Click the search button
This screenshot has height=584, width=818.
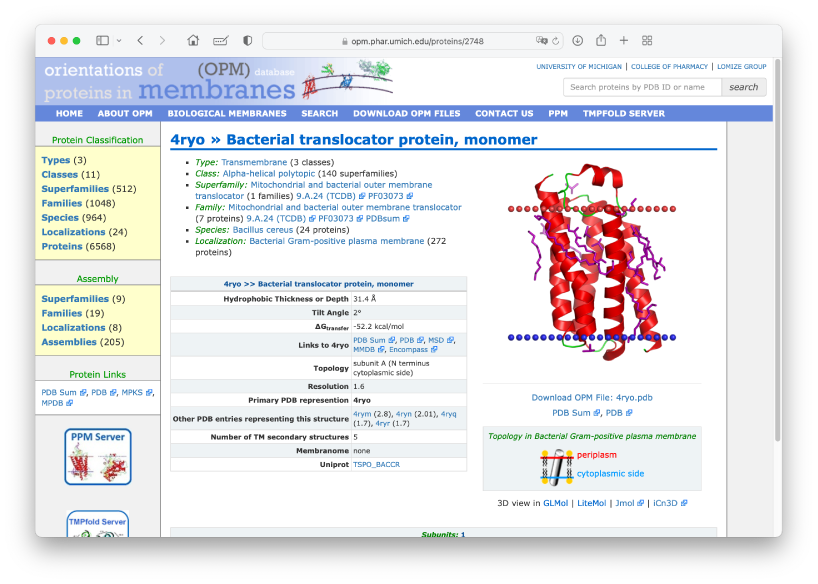coord(743,87)
